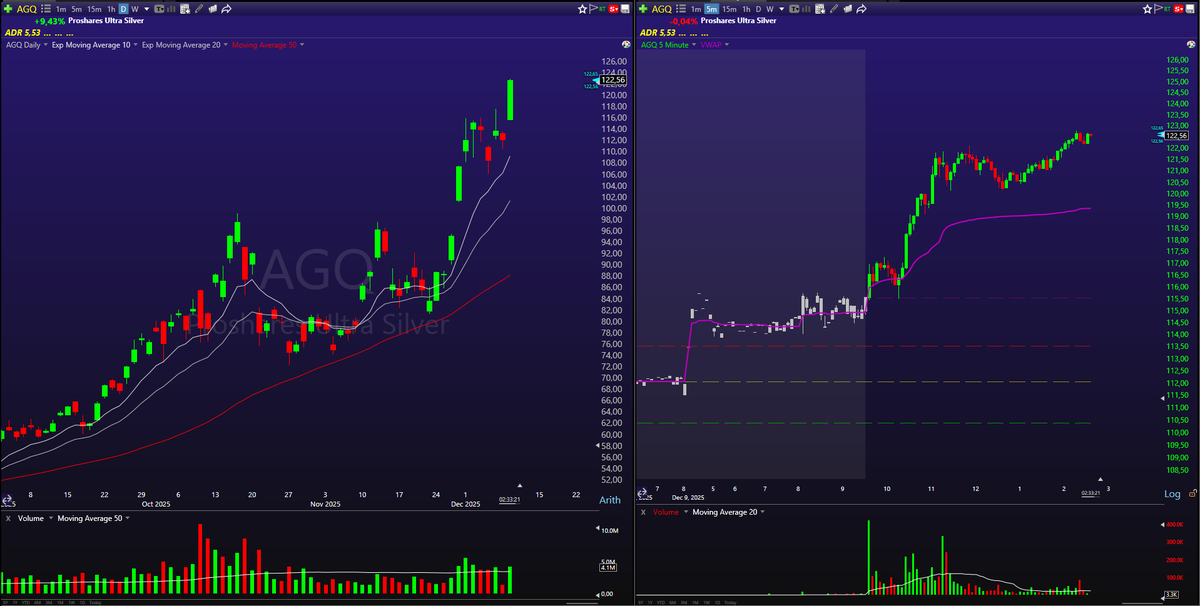Click the template icon in left chart toolbar
The image size is (1200, 606).
click(159, 9)
